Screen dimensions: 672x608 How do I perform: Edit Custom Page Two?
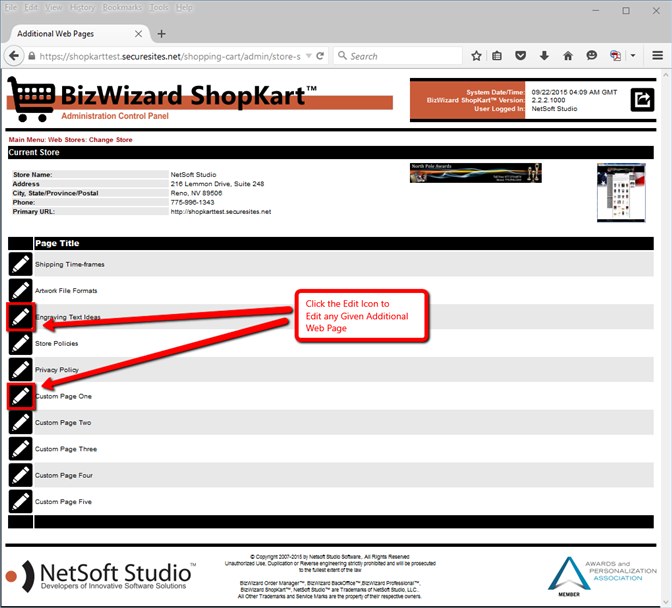coord(21,422)
